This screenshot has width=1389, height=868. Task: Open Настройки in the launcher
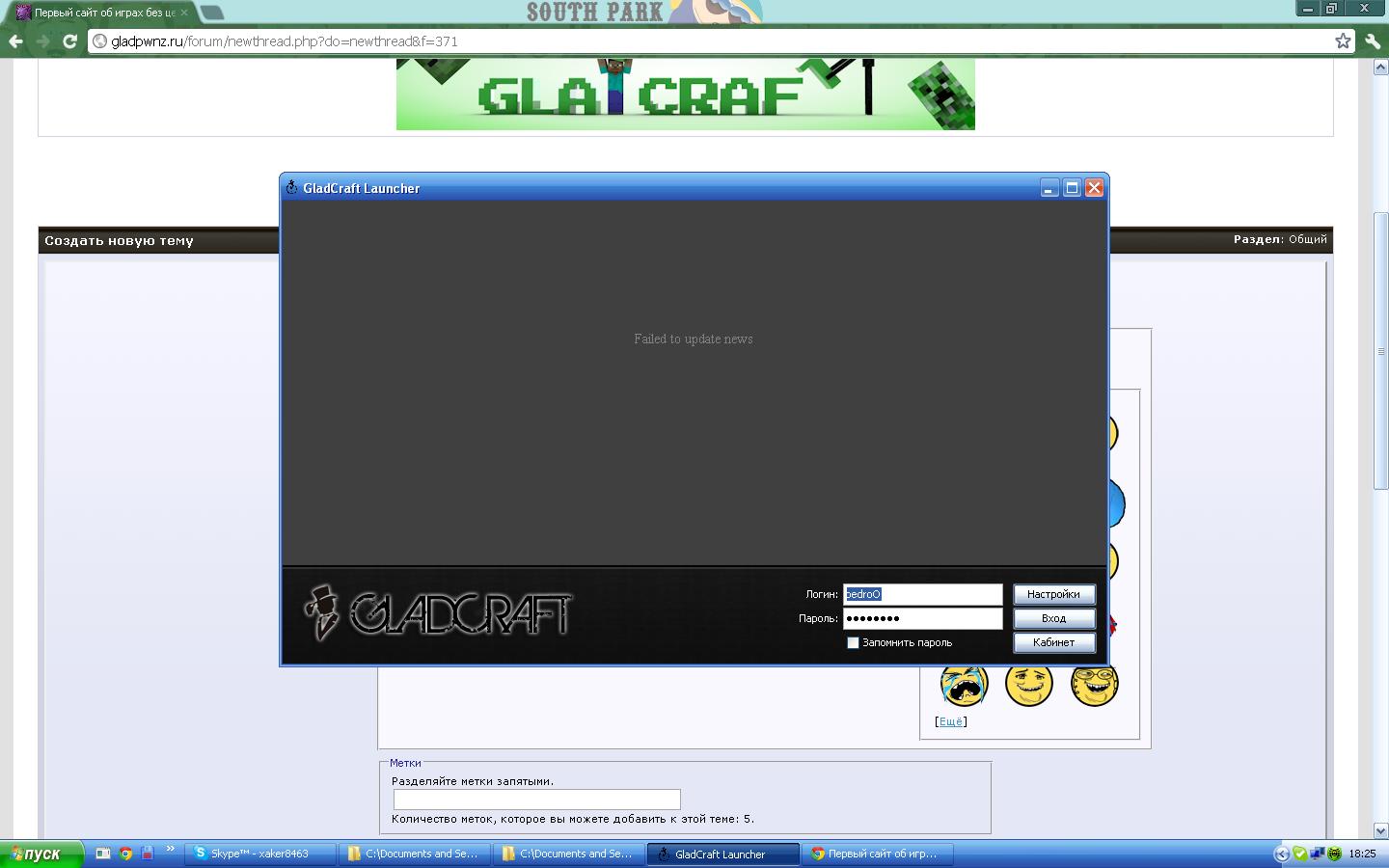[x=1053, y=595]
